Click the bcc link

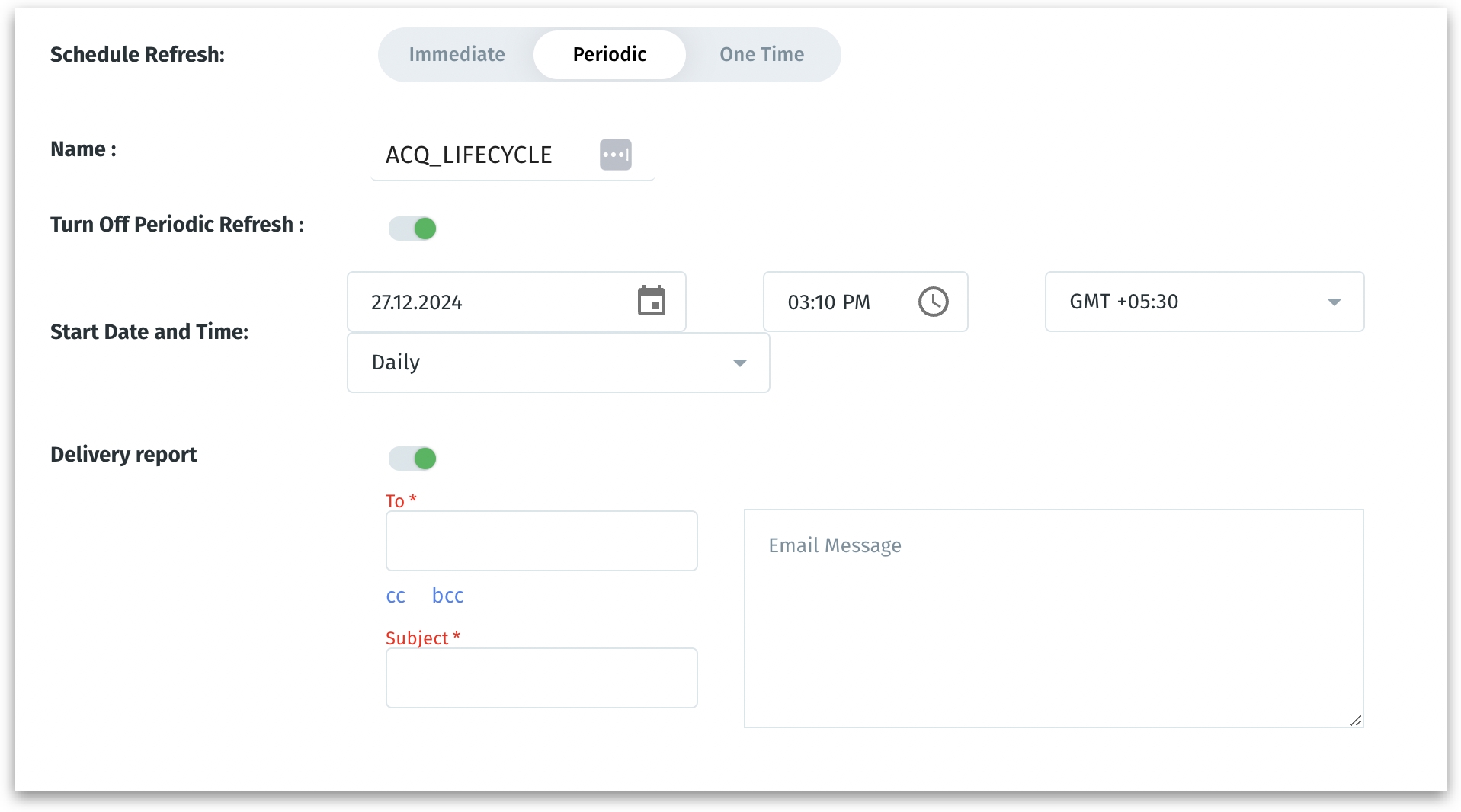pyautogui.click(x=447, y=596)
